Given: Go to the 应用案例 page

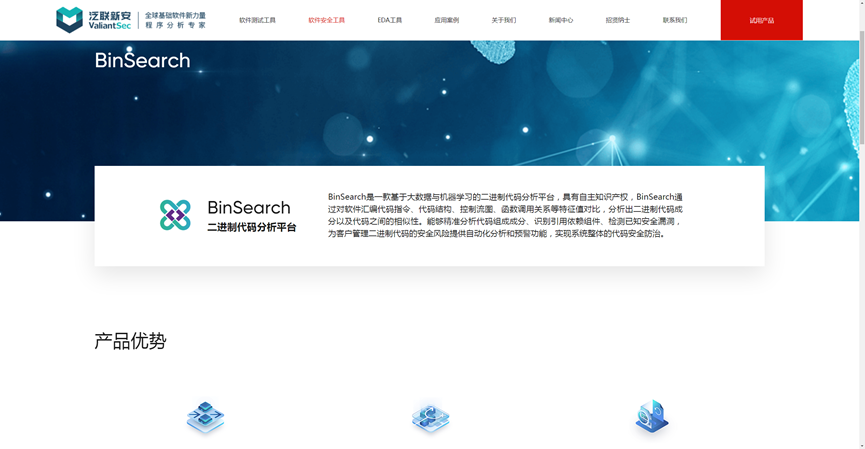Looking at the screenshot, I should 446,20.
